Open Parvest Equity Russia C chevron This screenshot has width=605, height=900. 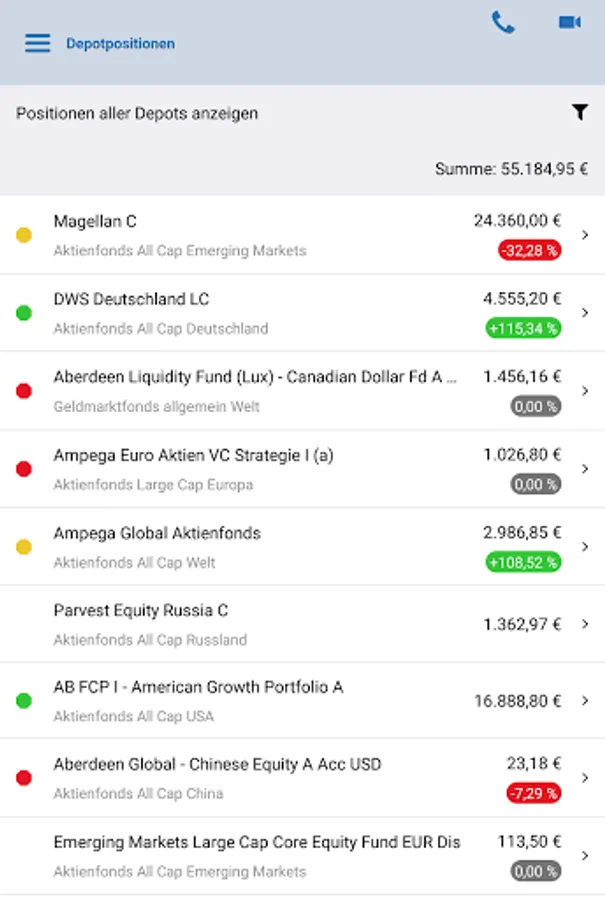tap(585, 624)
